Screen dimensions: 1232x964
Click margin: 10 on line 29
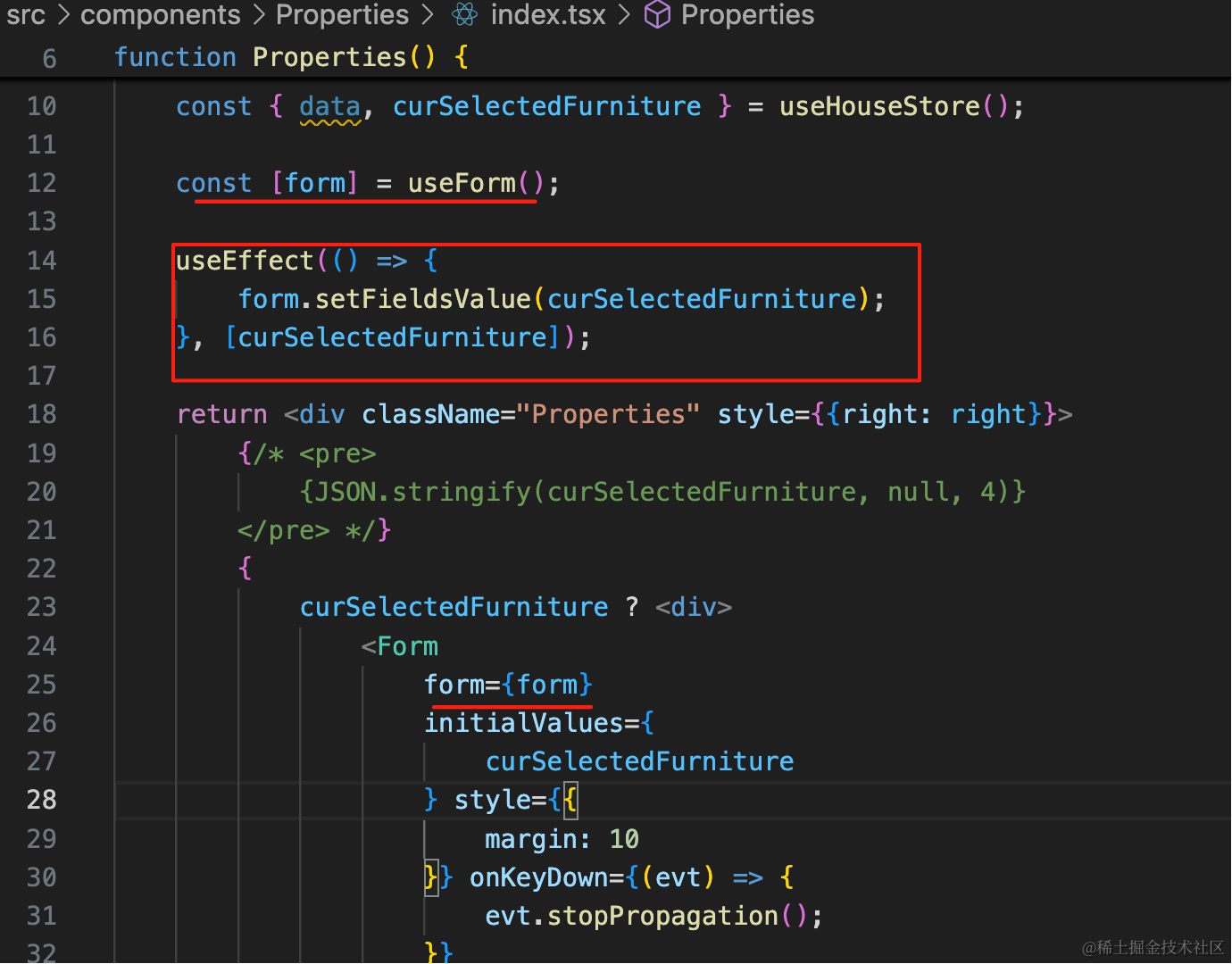tap(562, 839)
